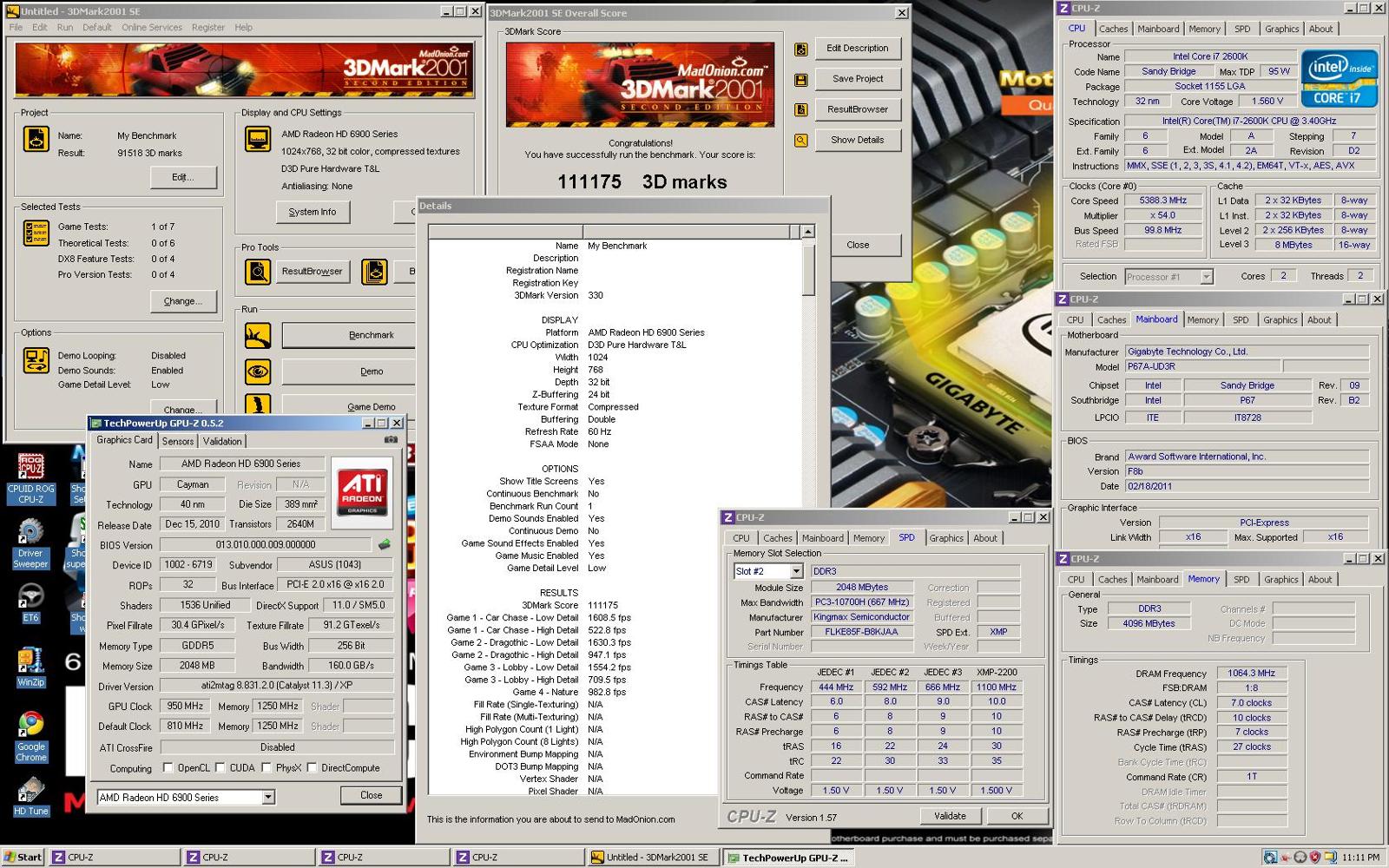The image size is (1389, 868).
Task: Click the Selected Tests checklist icon
Action: tap(36, 233)
